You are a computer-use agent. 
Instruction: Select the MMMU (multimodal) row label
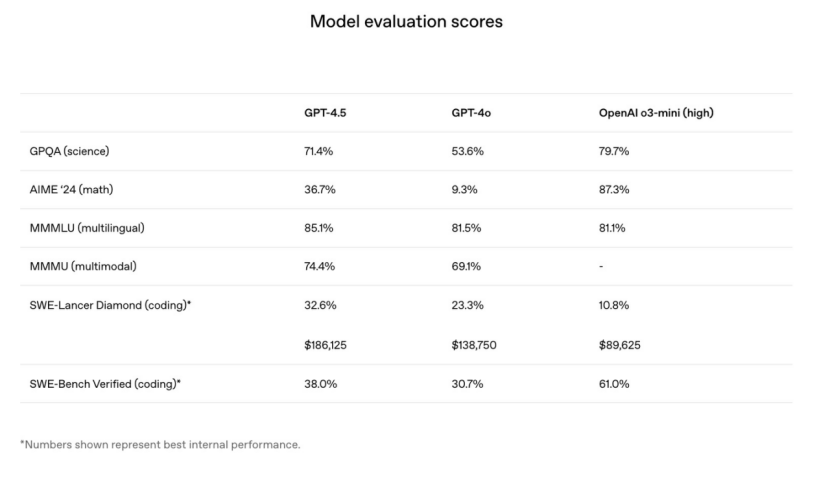[83, 267]
